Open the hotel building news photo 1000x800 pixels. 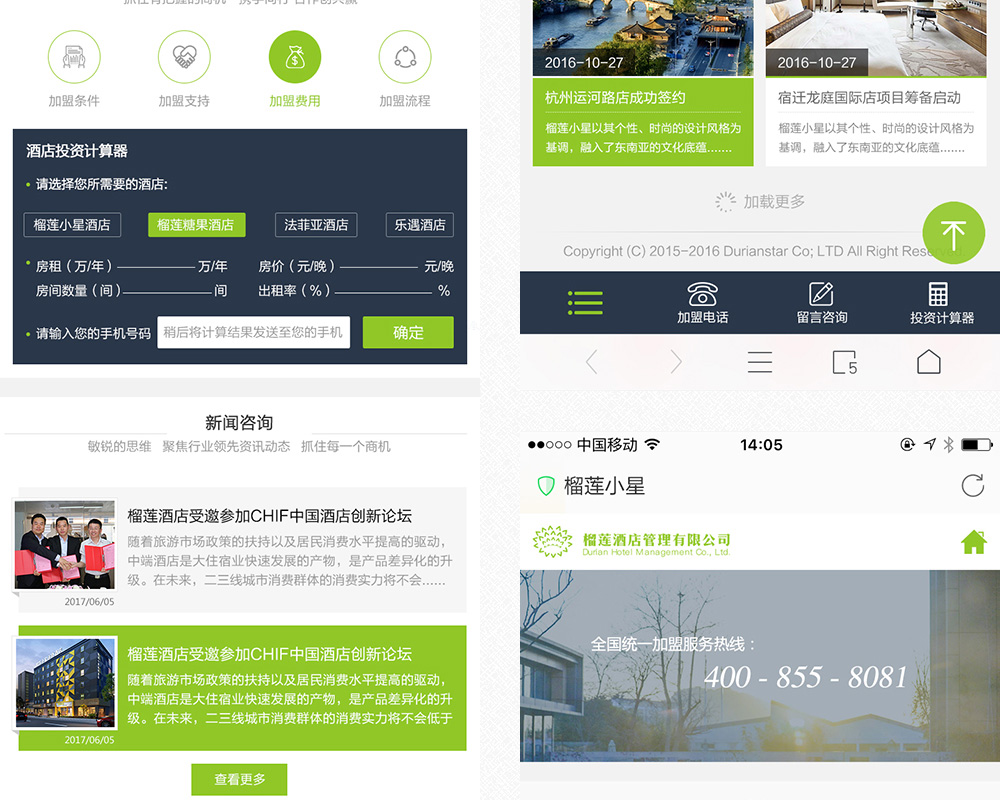(x=66, y=683)
